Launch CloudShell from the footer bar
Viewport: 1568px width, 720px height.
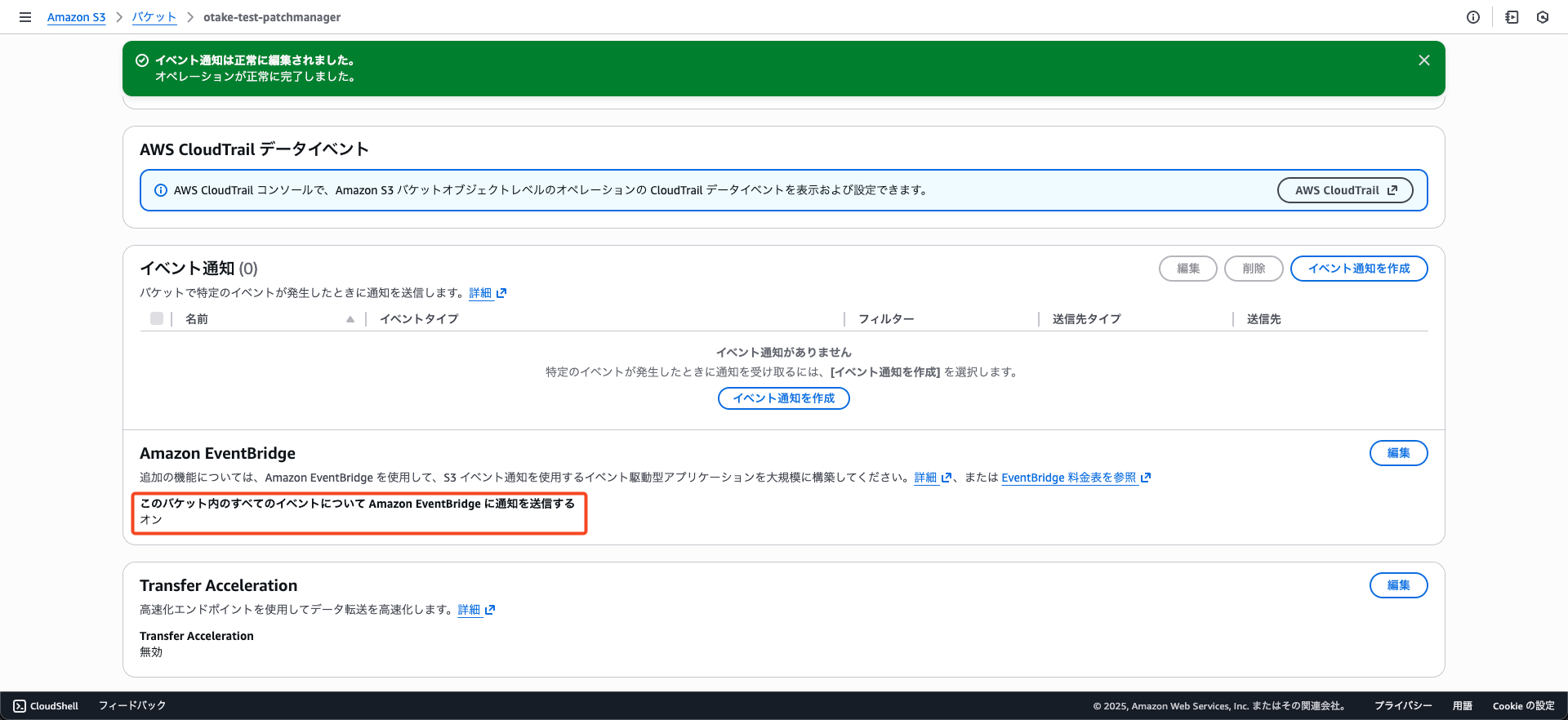pos(47,706)
